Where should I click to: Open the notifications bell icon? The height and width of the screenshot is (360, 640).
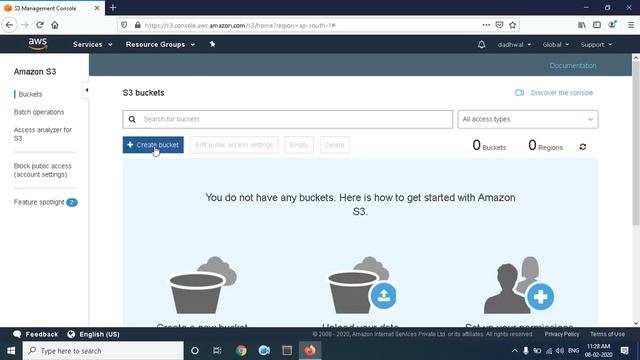[x=482, y=44]
